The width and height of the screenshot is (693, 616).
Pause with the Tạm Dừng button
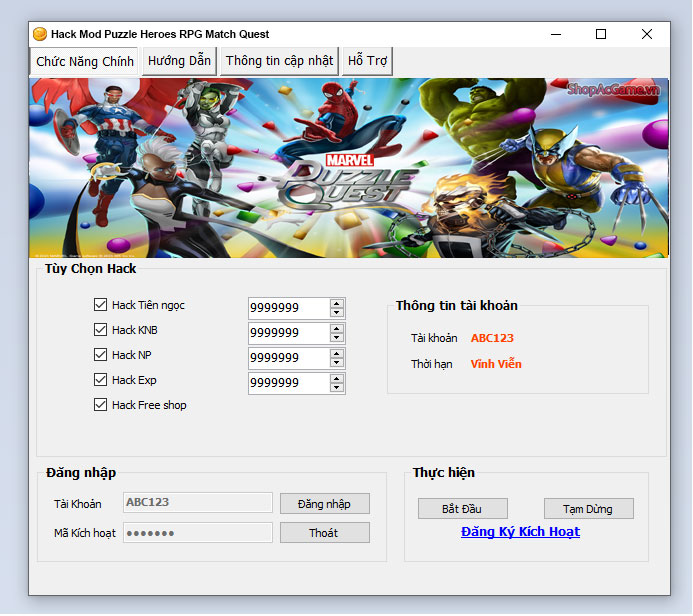coord(588,509)
